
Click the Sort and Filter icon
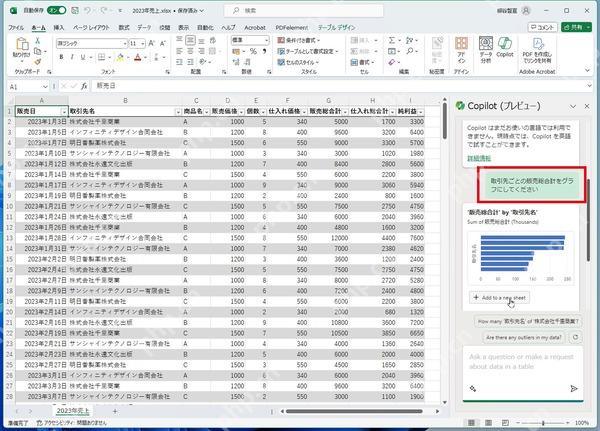click(410, 40)
